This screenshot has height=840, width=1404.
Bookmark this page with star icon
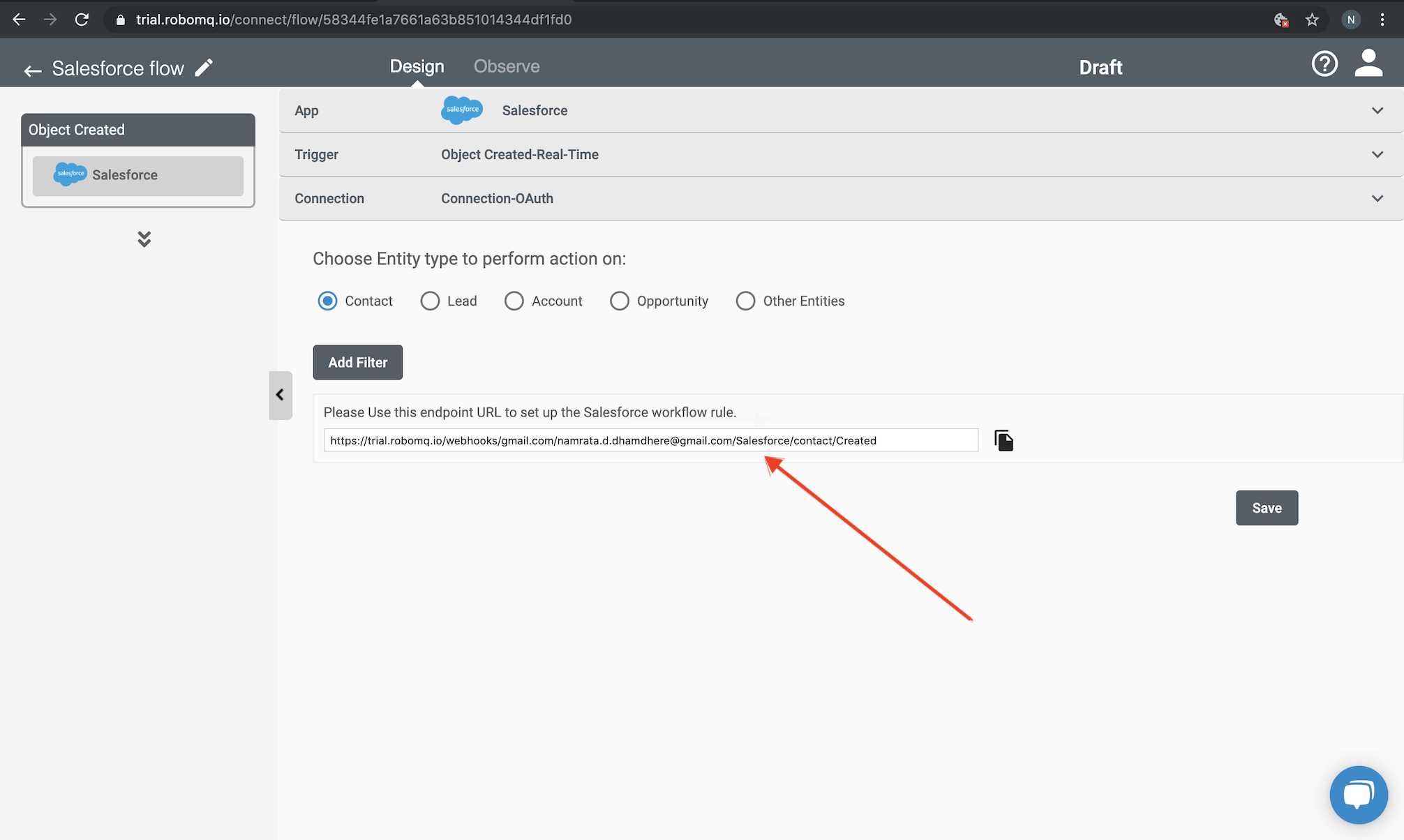1312,20
